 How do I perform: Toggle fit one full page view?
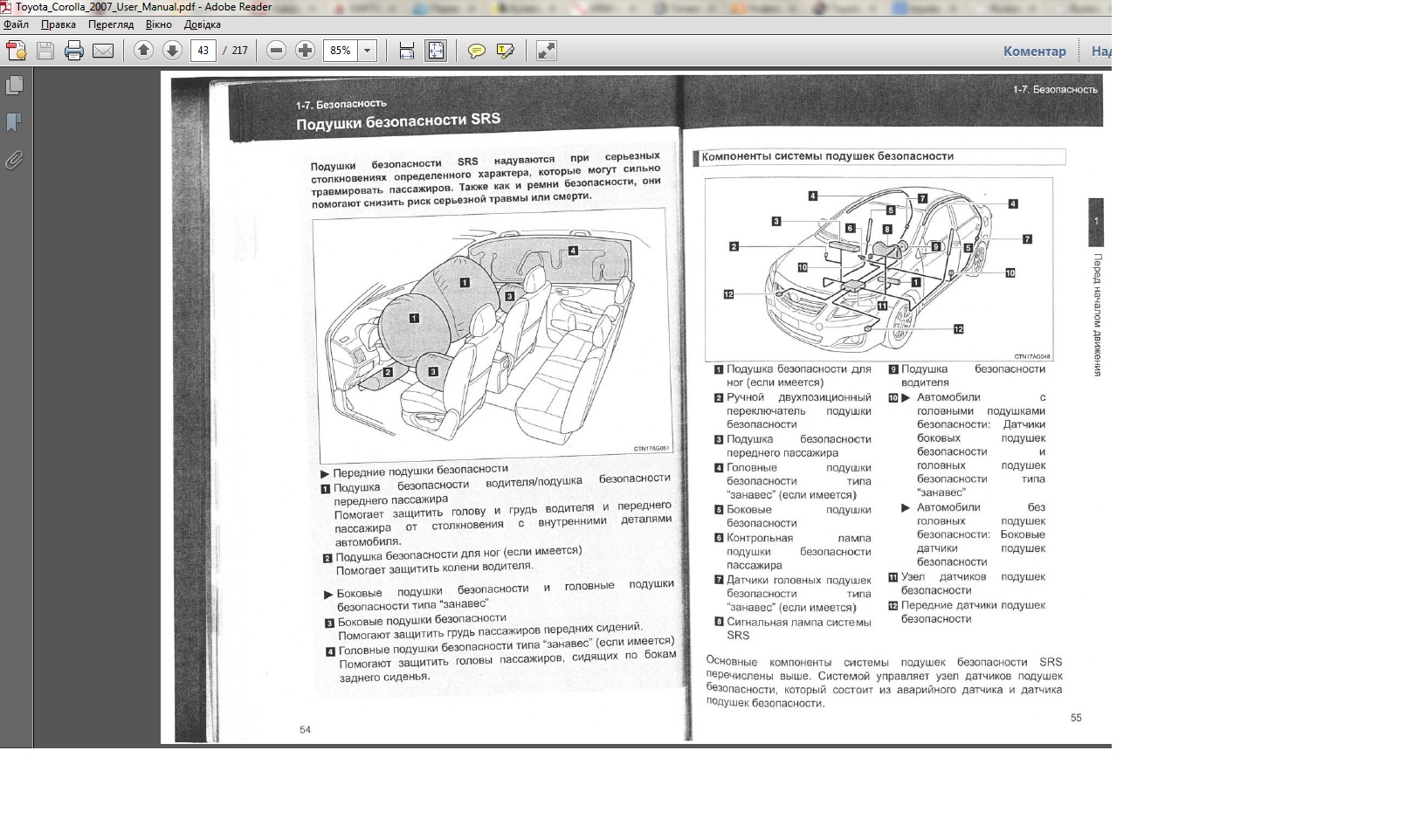(435, 51)
